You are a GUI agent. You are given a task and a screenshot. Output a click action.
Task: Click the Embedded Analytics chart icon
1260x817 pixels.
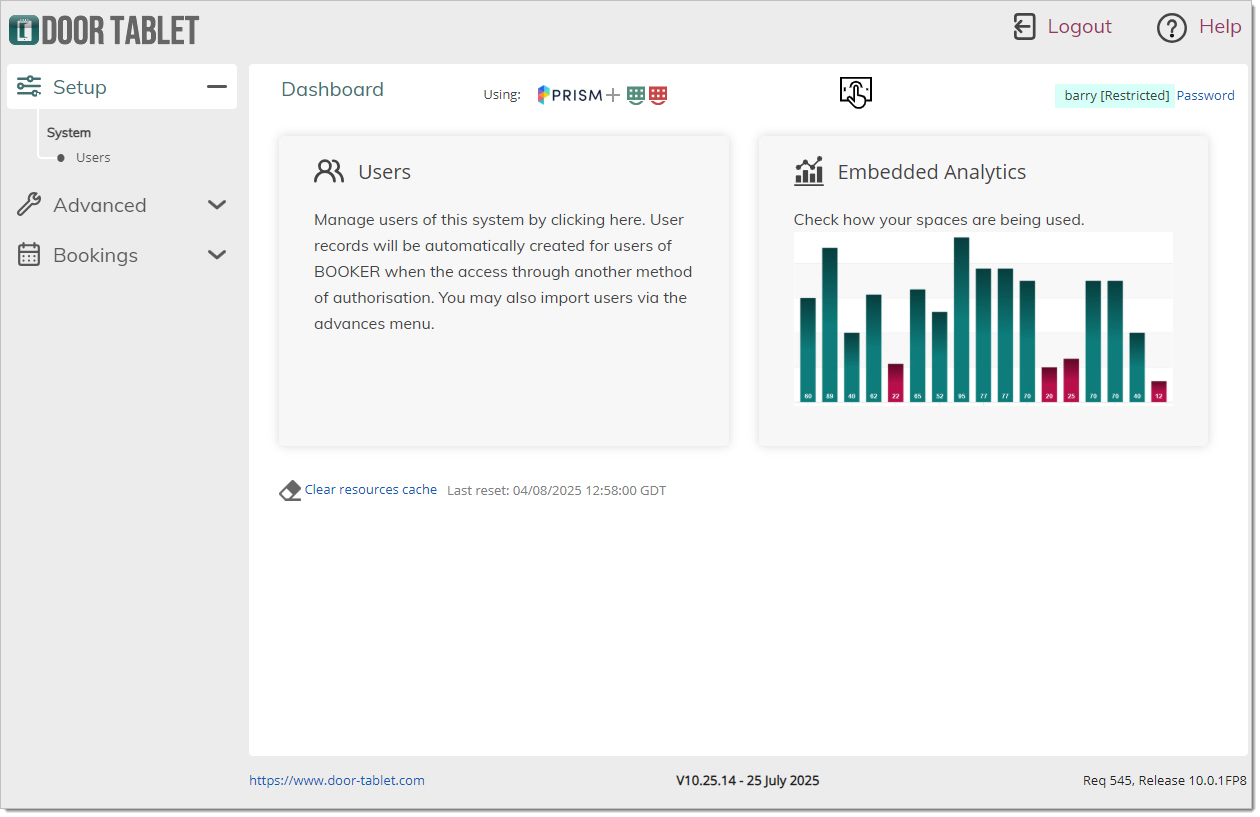click(808, 172)
